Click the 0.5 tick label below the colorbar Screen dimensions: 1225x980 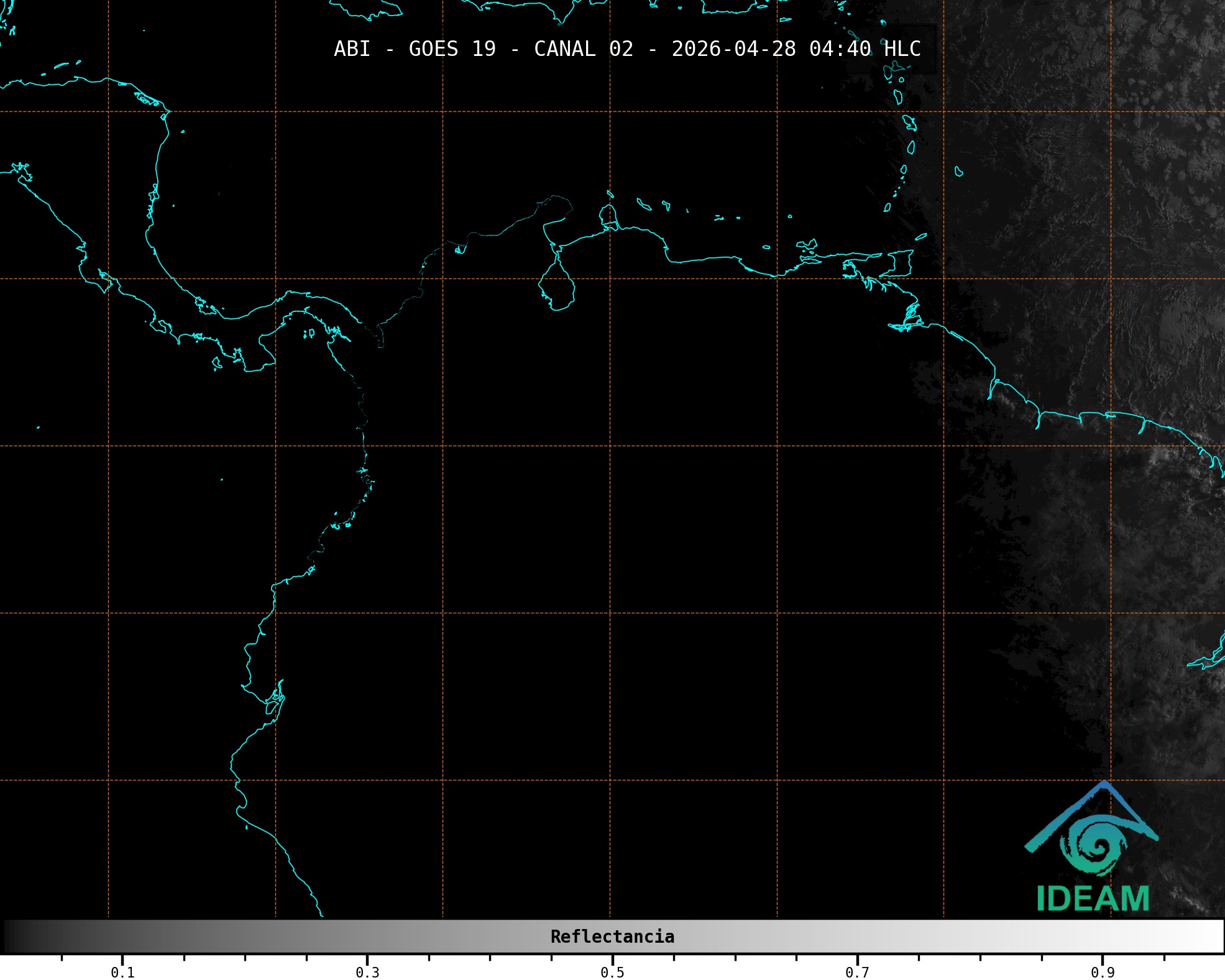click(612, 972)
